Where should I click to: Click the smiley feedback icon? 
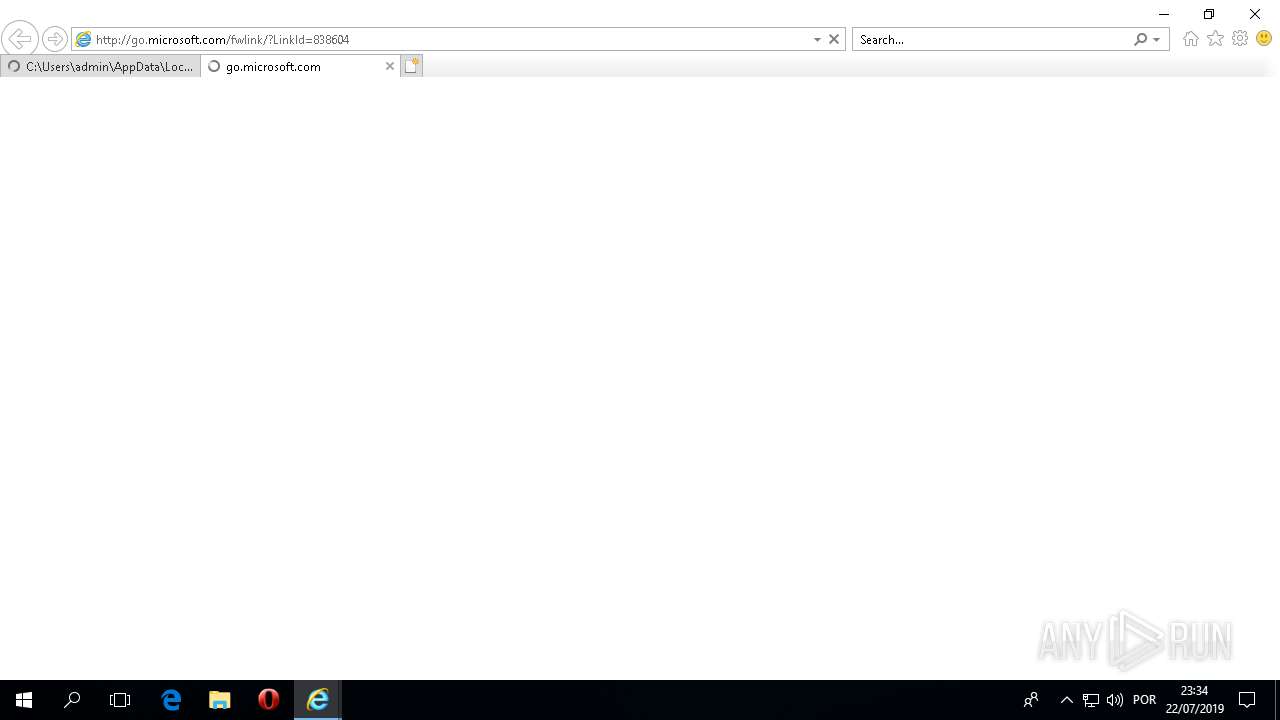tap(1264, 39)
